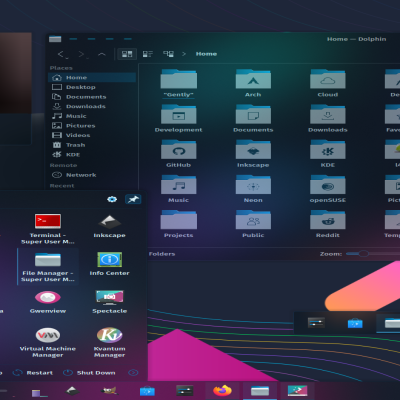Image resolution: width=400 pixels, height=400 pixels.
Task: Open Kvantum Manager
Action: tap(109, 342)
